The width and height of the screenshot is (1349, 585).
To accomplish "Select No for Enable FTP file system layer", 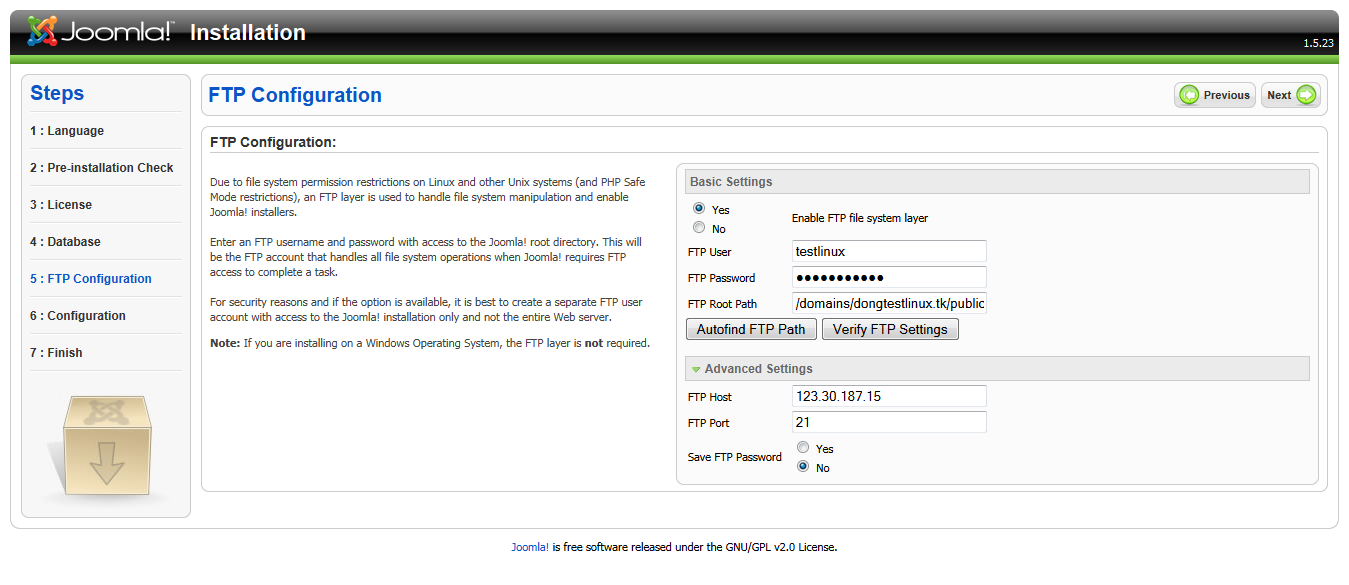I will tap(699, 228).
